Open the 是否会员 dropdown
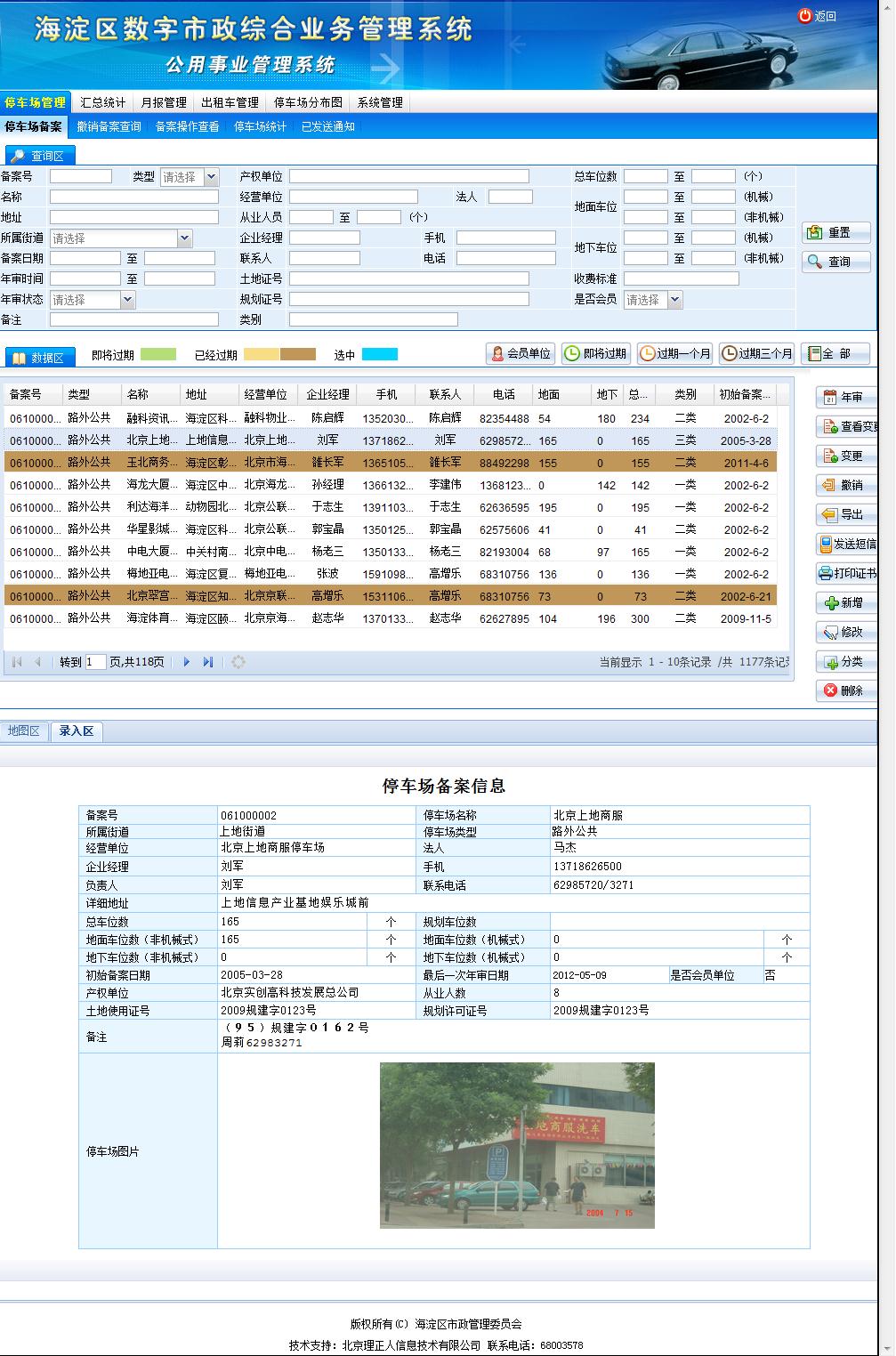This screenshot has width=896, height=1356. coord(675,300)
